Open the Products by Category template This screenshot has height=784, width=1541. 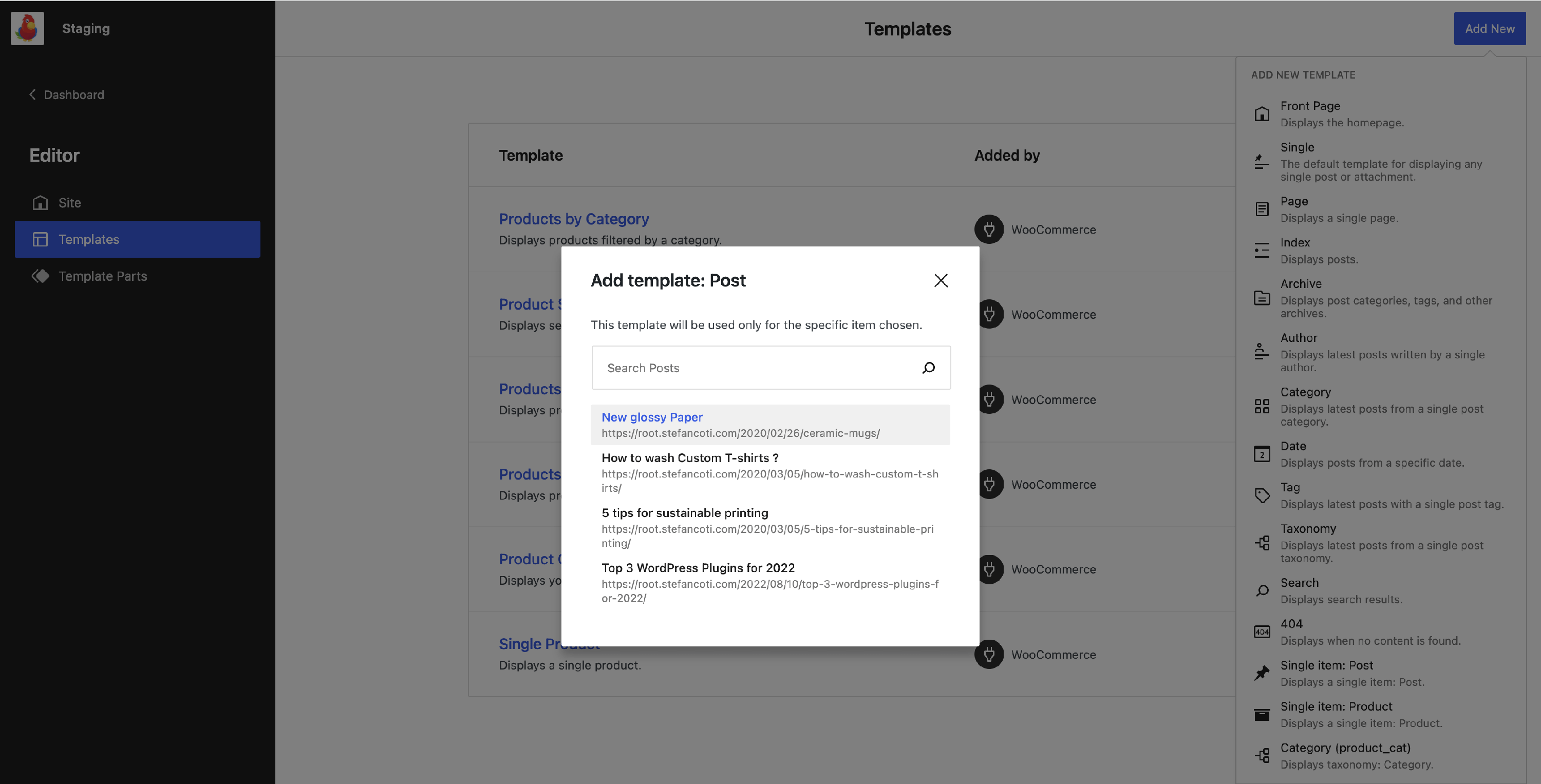573,219
